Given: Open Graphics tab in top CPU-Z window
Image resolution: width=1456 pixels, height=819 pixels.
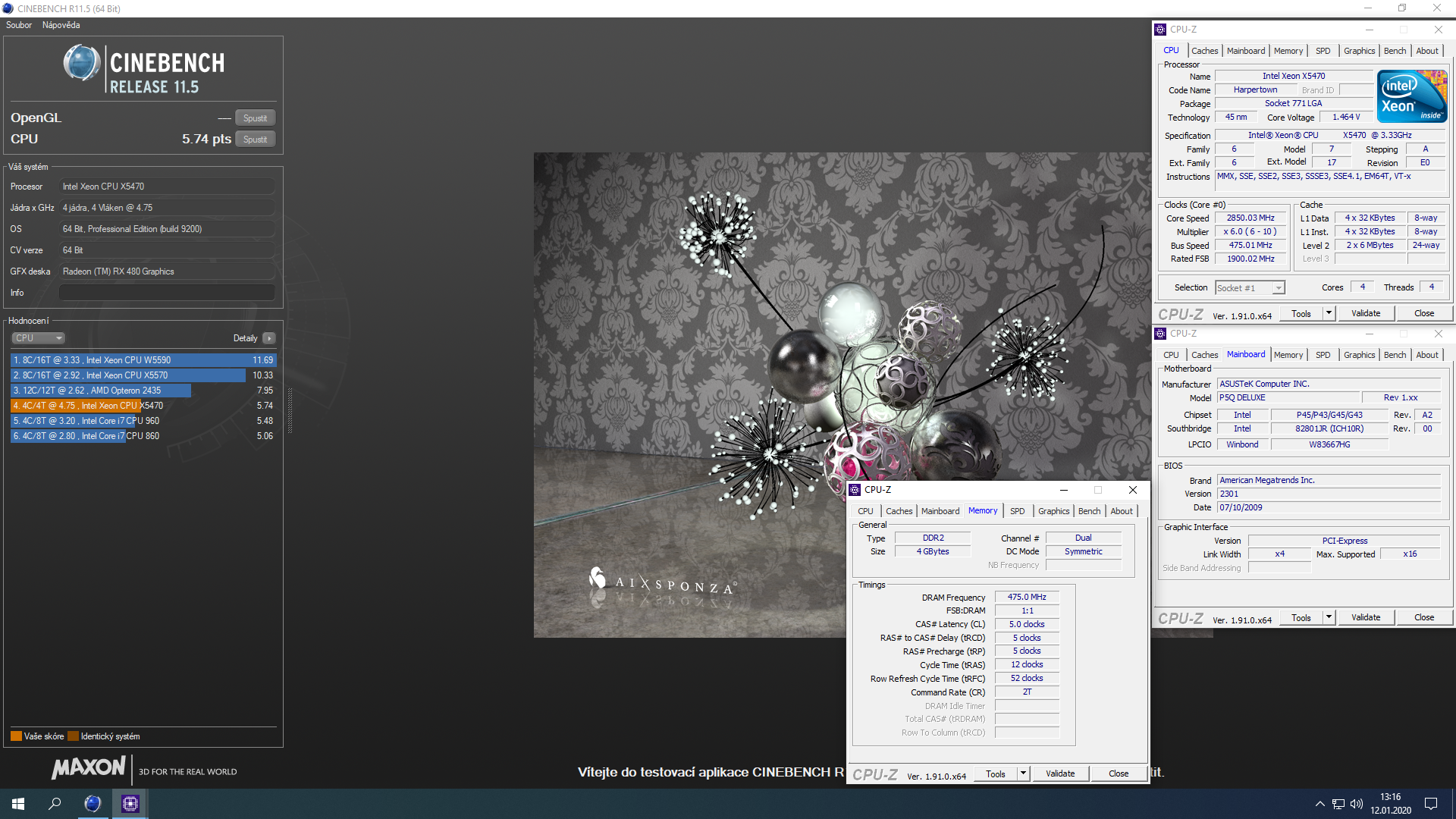Looking at the screenshot, I should point(1359,51).
